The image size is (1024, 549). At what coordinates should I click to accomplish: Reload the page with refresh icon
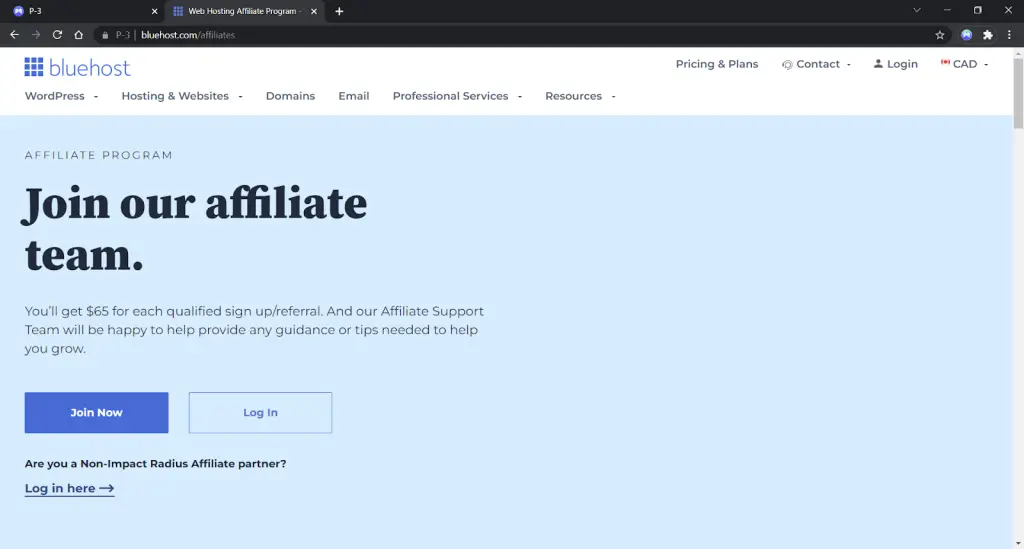point(57,35)
